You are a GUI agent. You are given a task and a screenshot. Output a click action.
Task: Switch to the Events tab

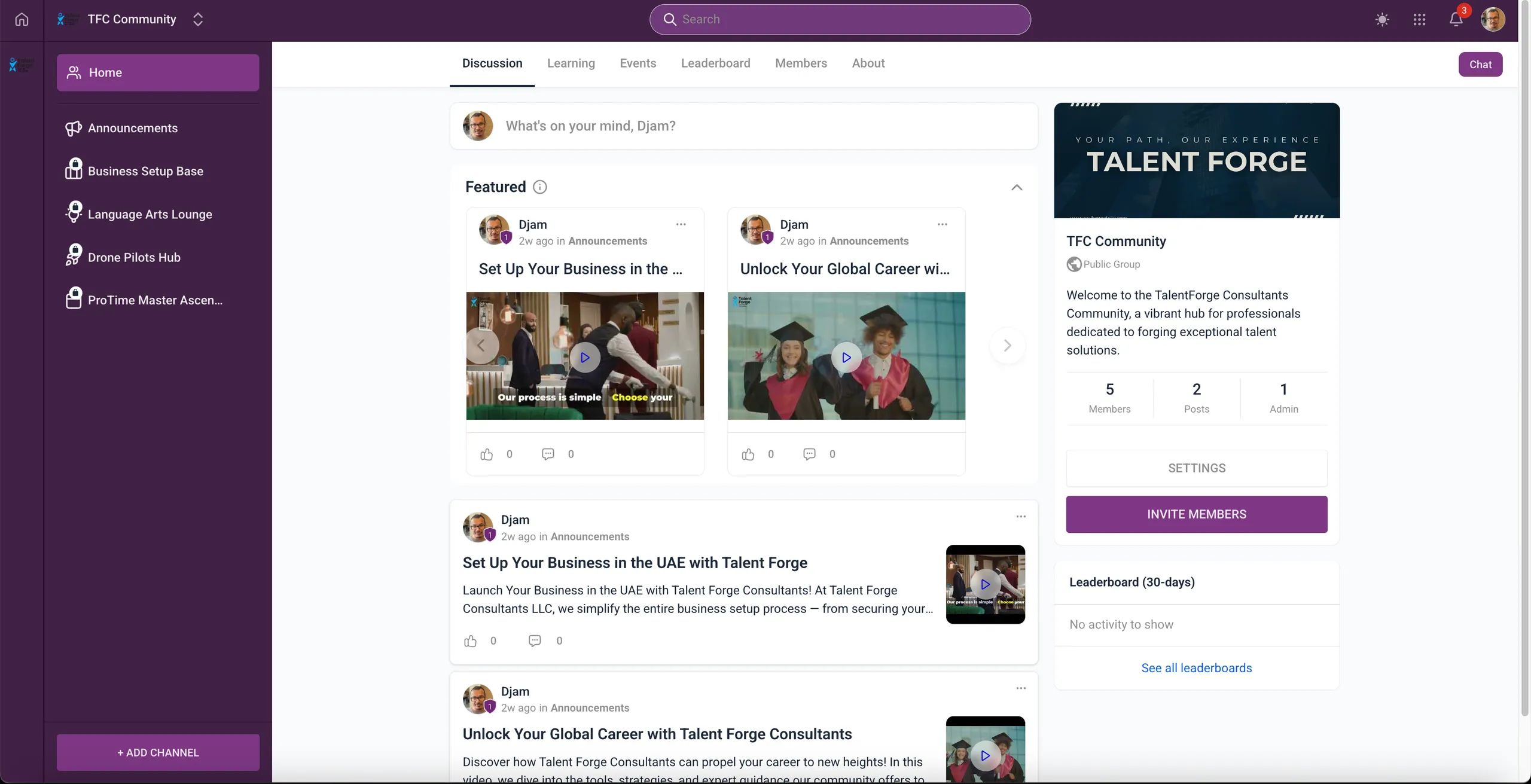coord(638,63)
